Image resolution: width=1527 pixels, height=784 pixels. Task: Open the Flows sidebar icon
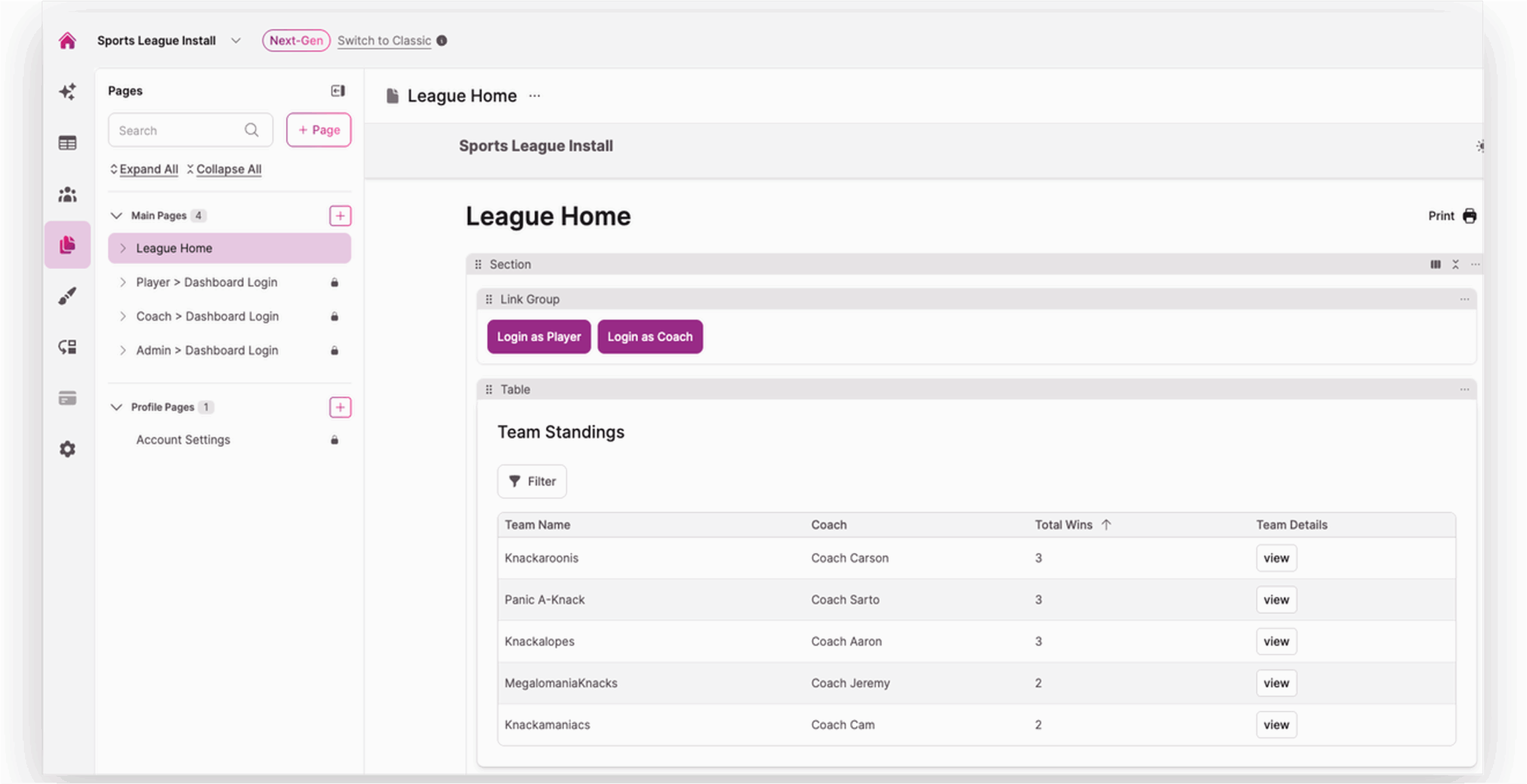67,347
